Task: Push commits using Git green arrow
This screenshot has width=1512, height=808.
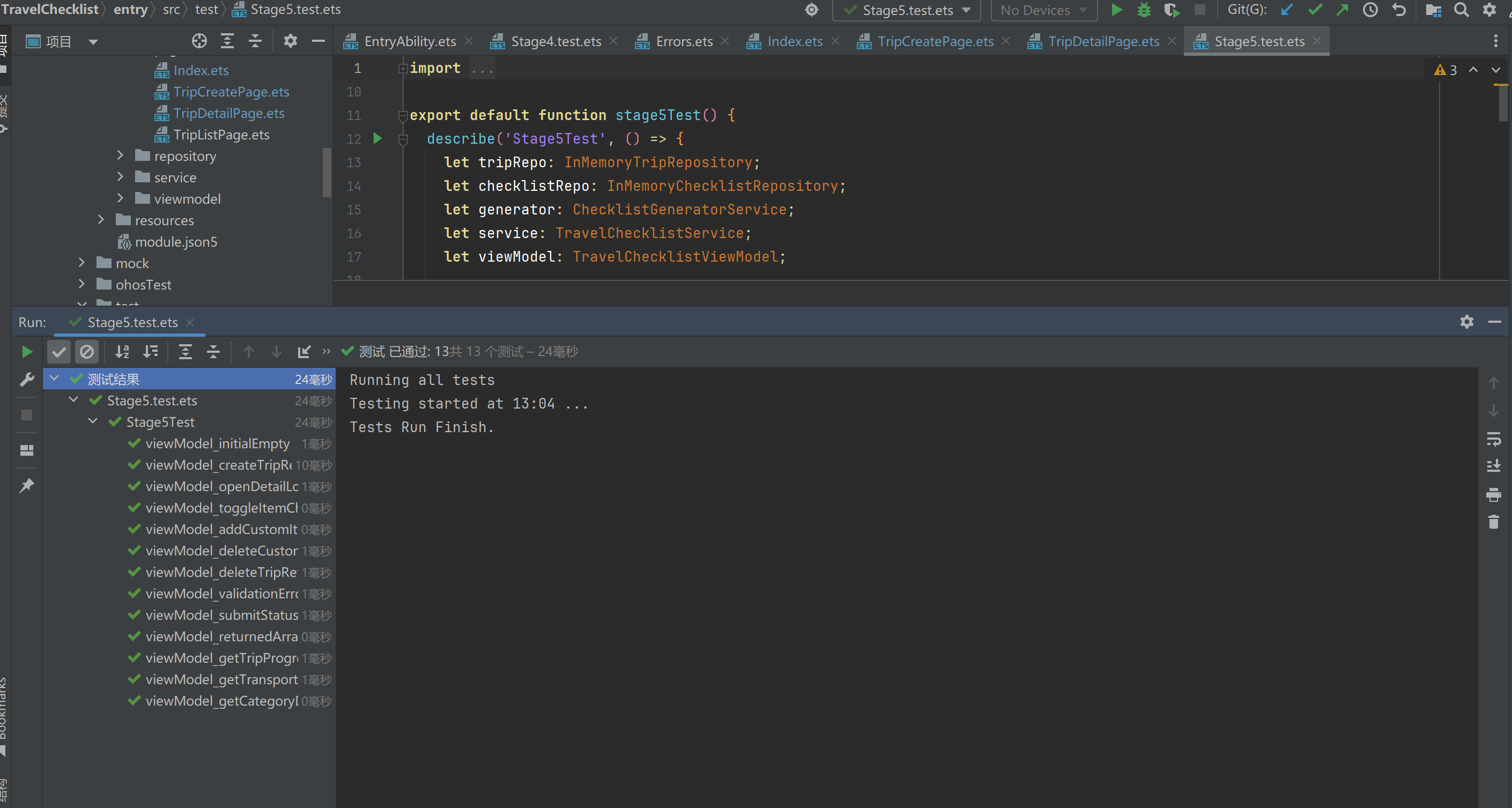Action: pos(1343,10)
